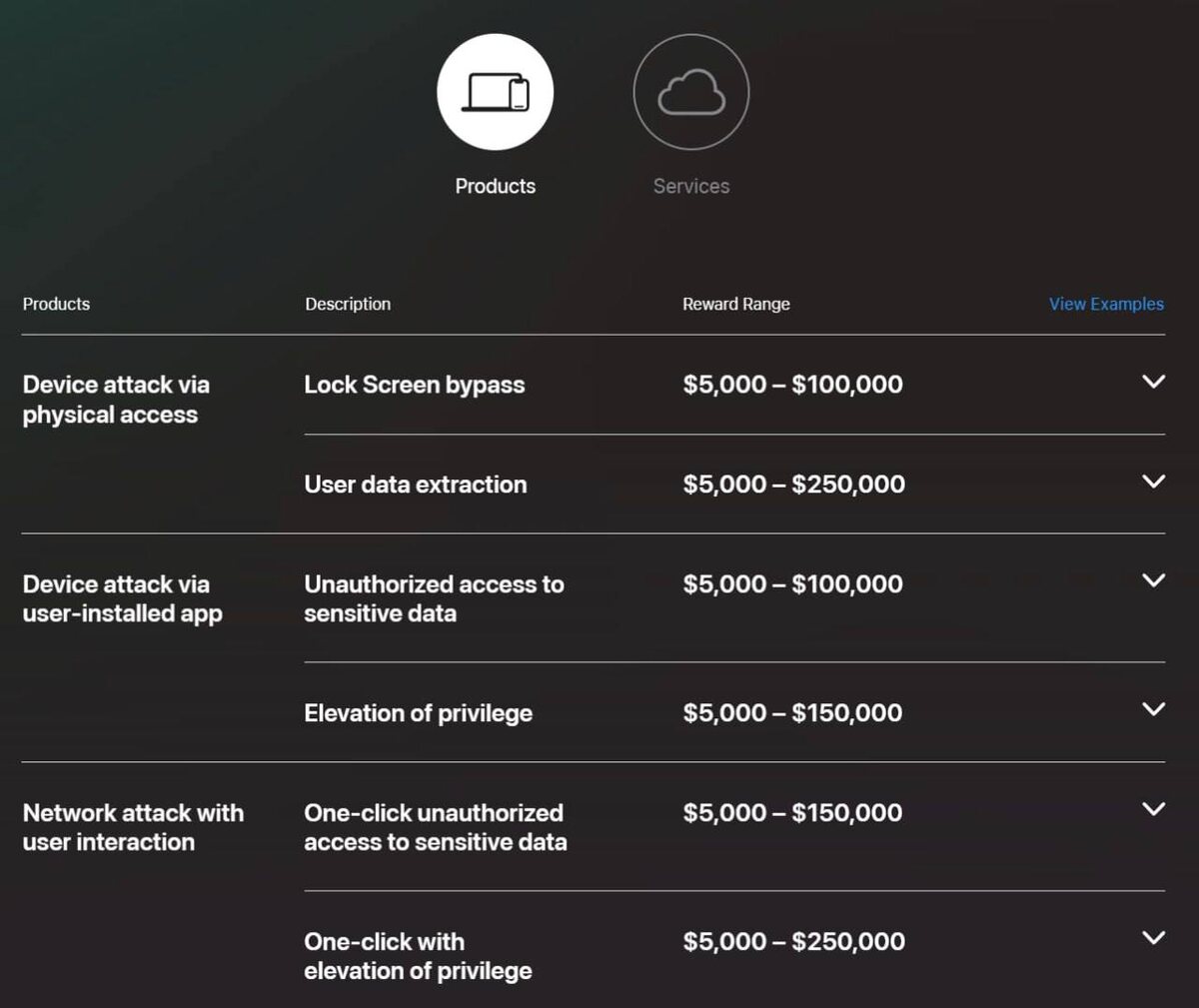The height and width of the screenshot is (1008, 1199).
Task: Click One-click unauthorized access to sensitive data
Action: (x=435, y=827)
